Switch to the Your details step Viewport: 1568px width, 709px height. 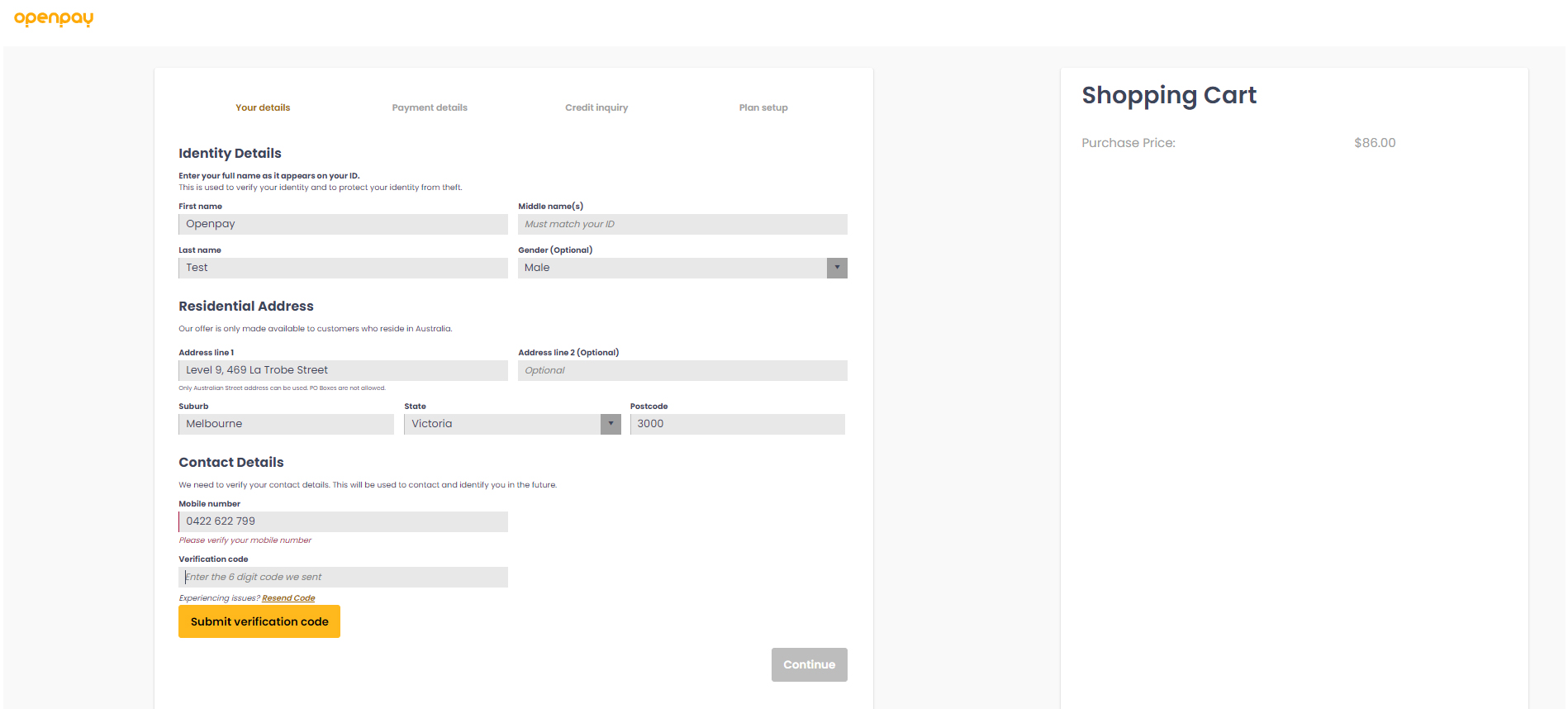click(x=263, y=107)
